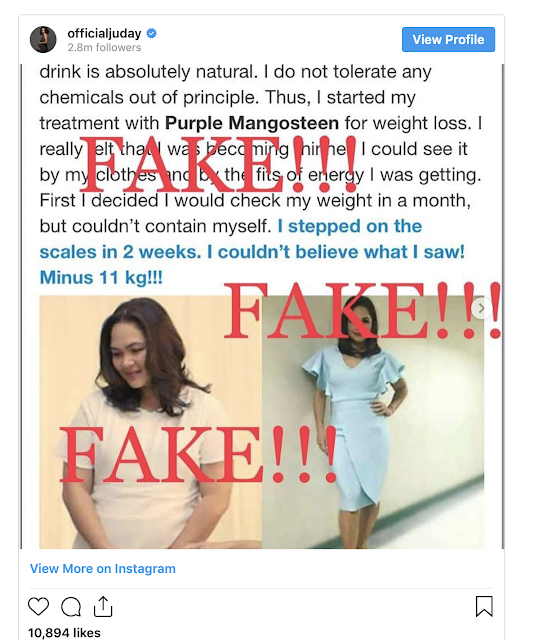The width and height of the screenshot is (534, 640).
Task: Click the blue Minus 11 kg text
Action: (101, 278)
